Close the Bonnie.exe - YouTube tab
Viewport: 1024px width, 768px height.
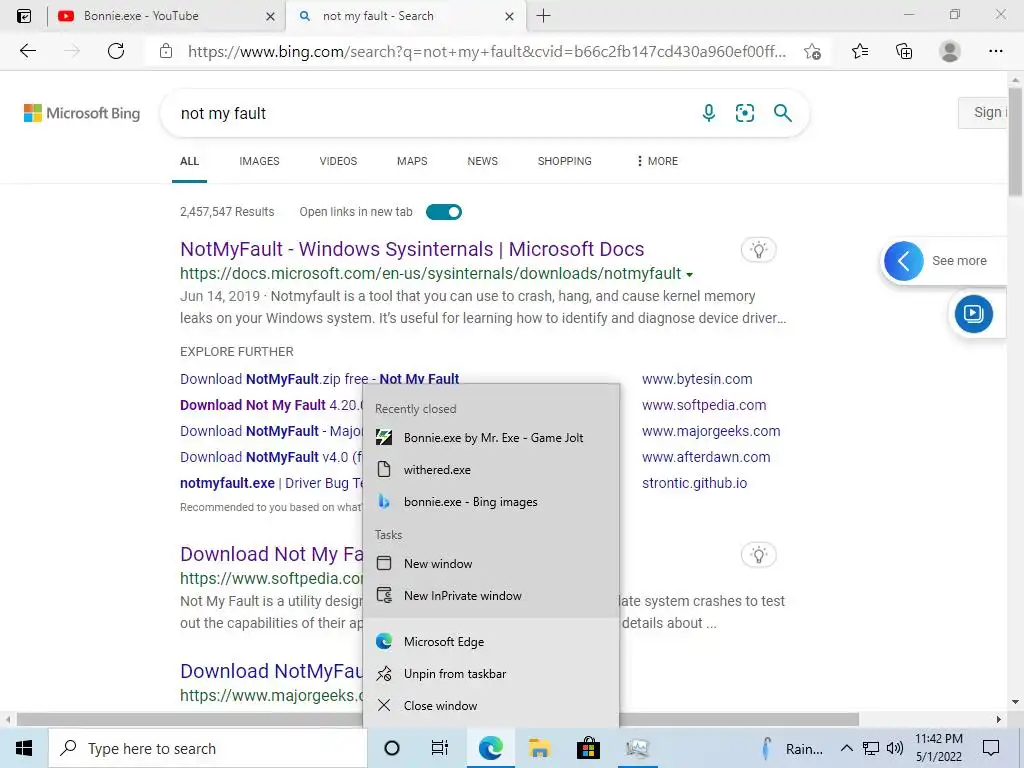270,16
